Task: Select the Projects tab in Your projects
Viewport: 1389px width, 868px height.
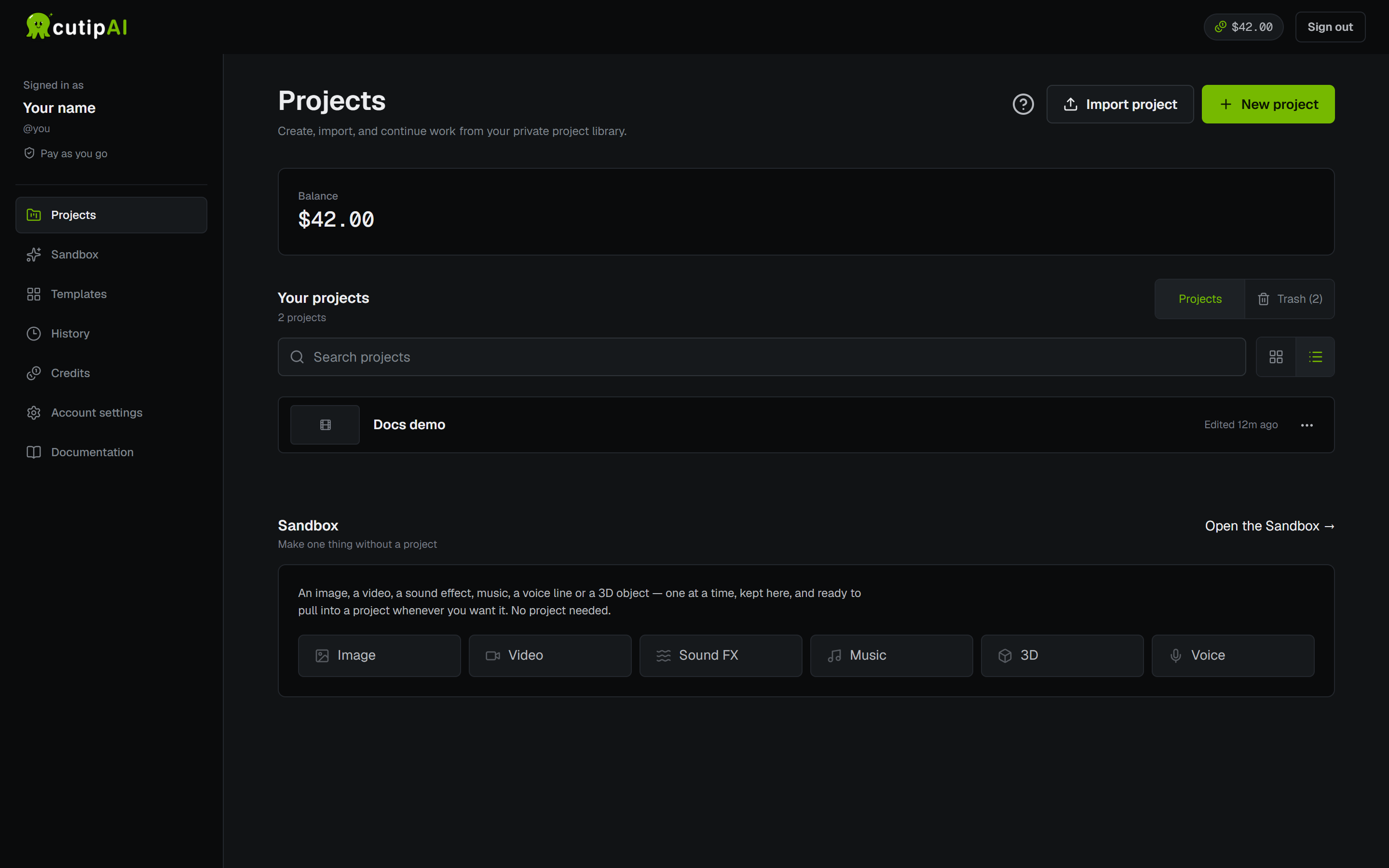Action: [1199, 299]
